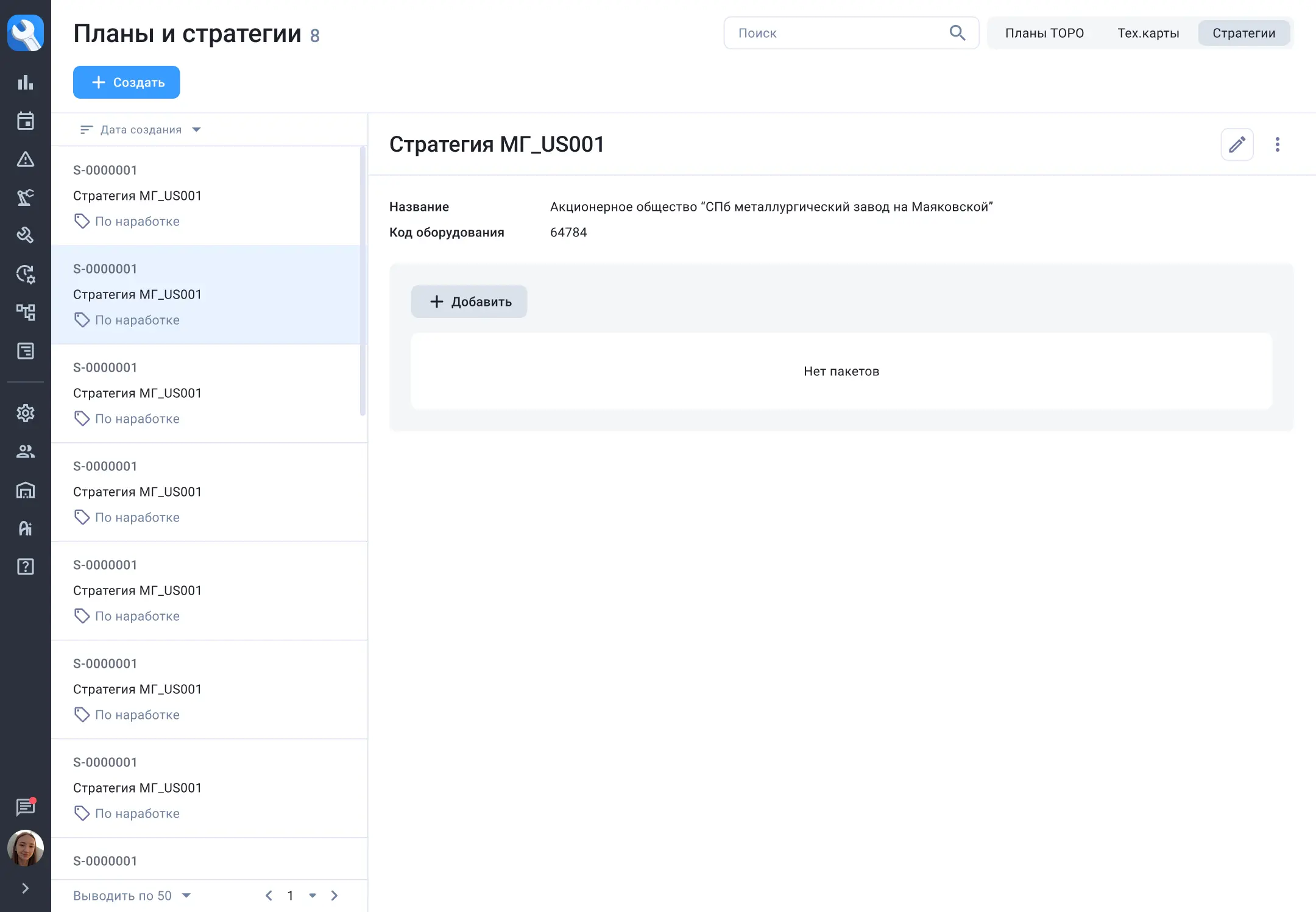Go to next page arrow in pagination
The height and width of the screenshot is (912, 1316).
(334, 896)
